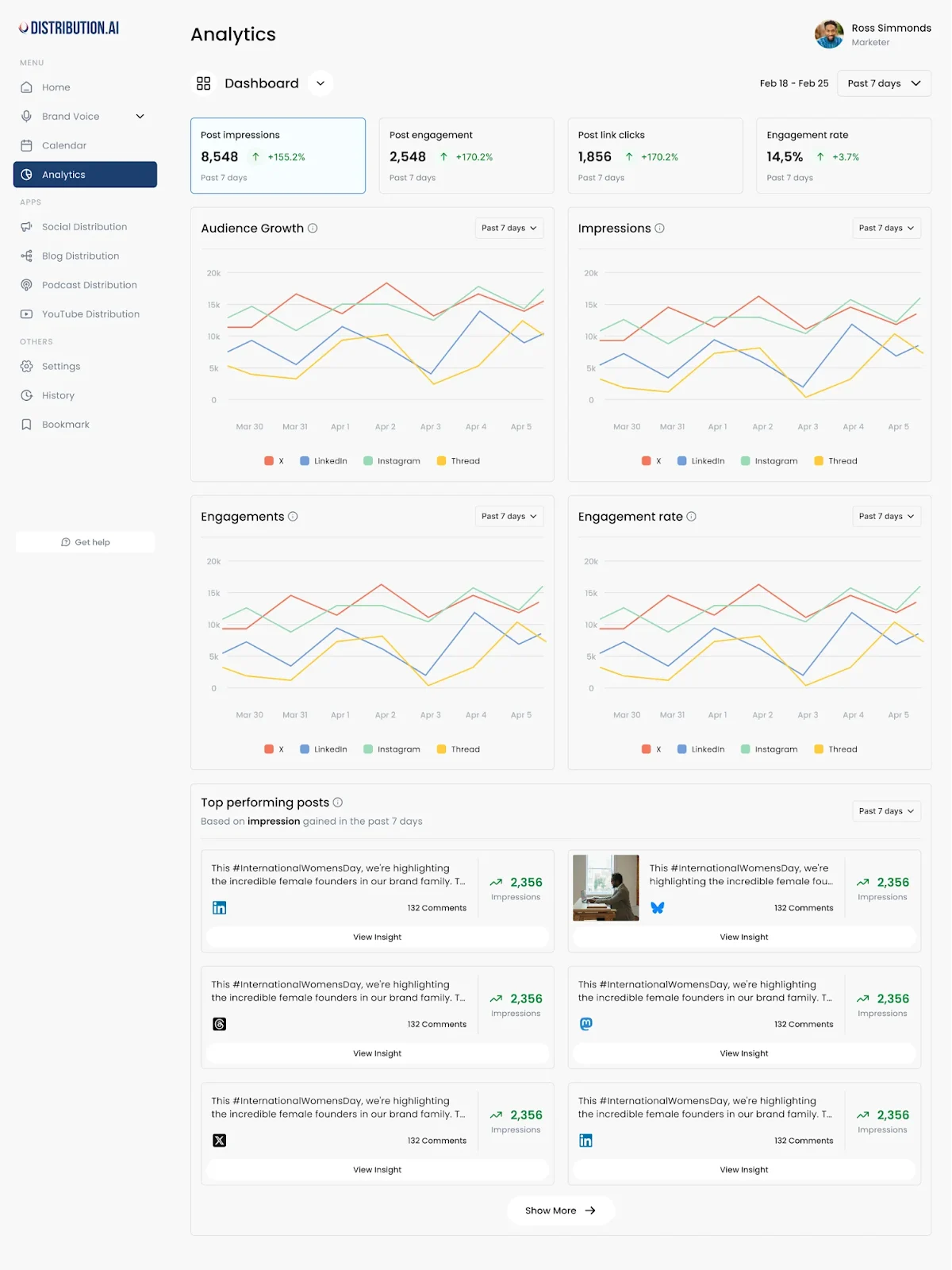Viewport: 952px width, 1270px height.
Task: Toggle LinkedIn series in Impressions legend
Action: (701, 461)
